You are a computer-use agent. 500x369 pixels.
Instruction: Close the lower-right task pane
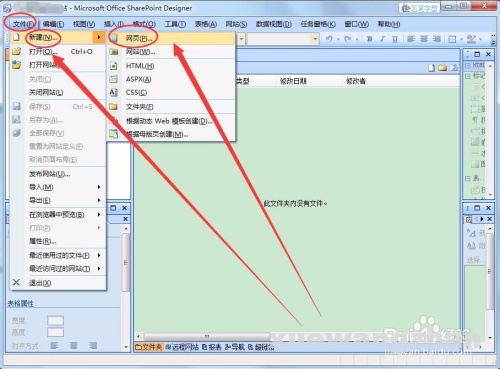pyautogui.click(x=488, y=208)
